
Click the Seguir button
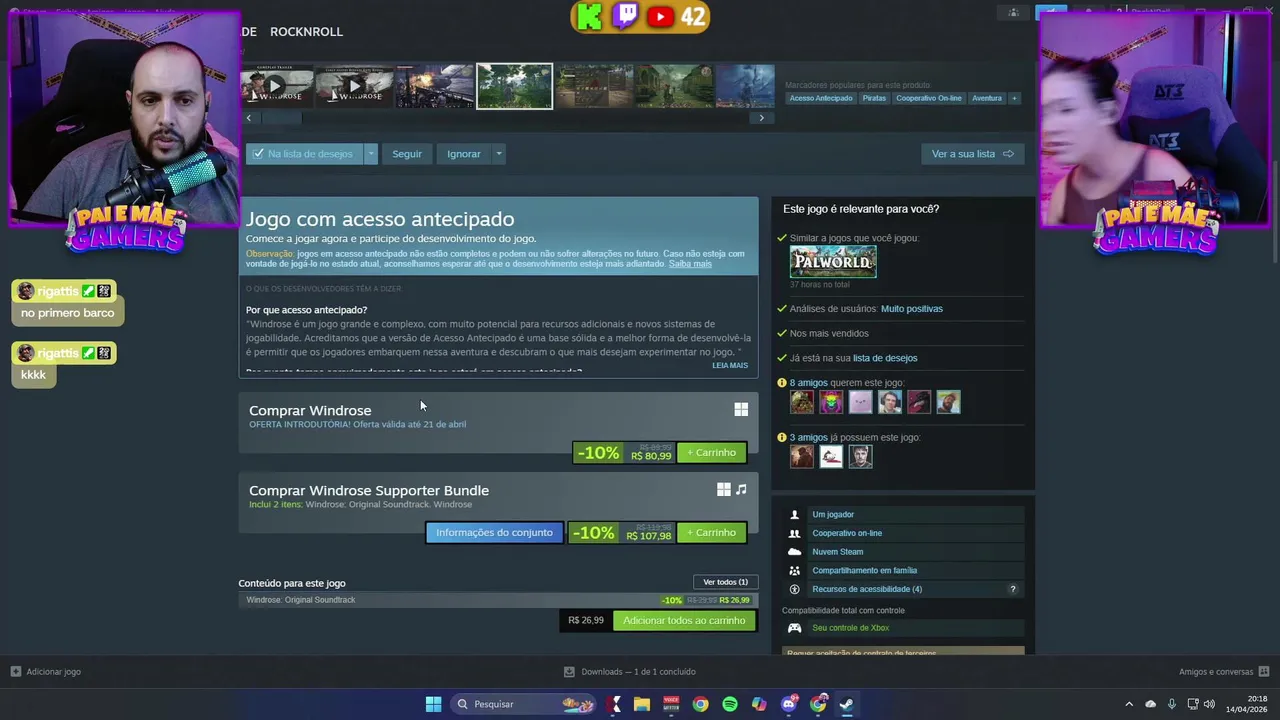407,154
